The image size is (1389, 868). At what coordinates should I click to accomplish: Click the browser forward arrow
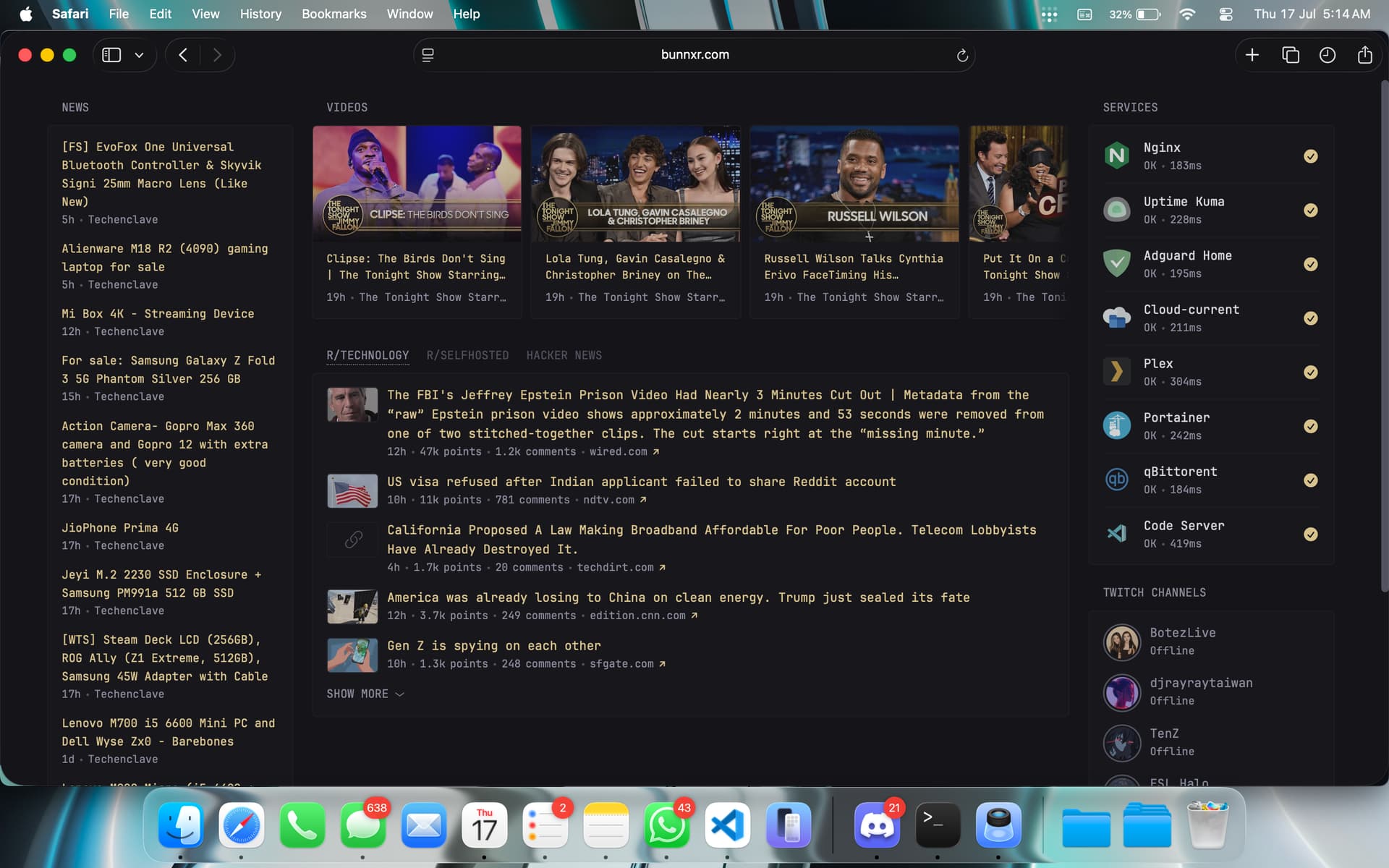pos(217,55)
